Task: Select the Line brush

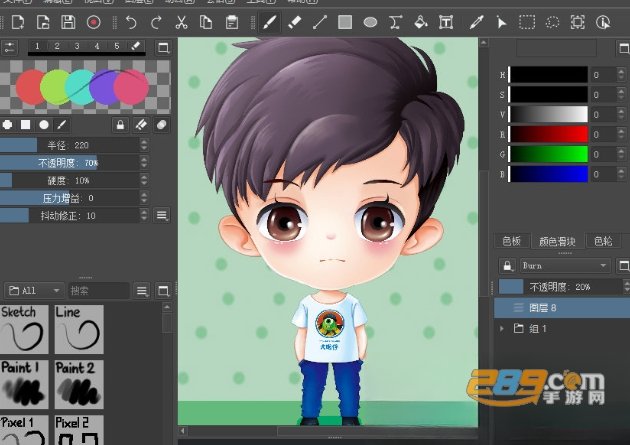Action: tap(79, 329)
